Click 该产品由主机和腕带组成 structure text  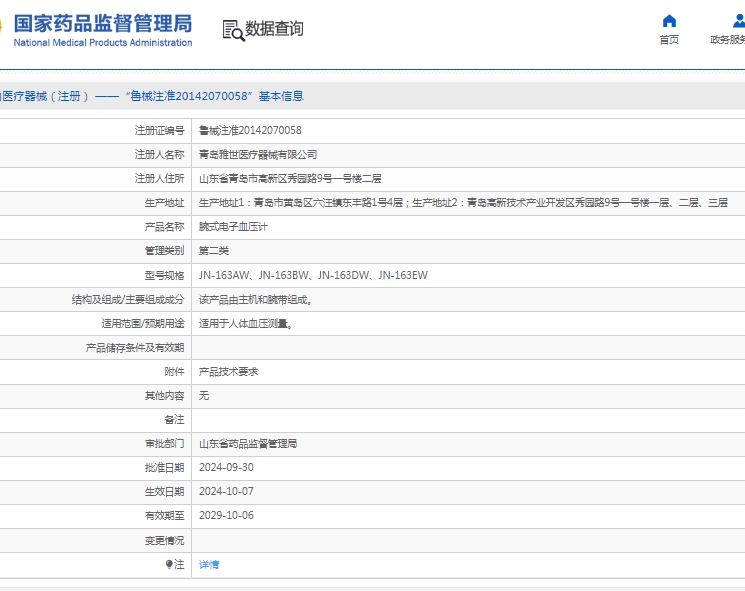point(255,300)
